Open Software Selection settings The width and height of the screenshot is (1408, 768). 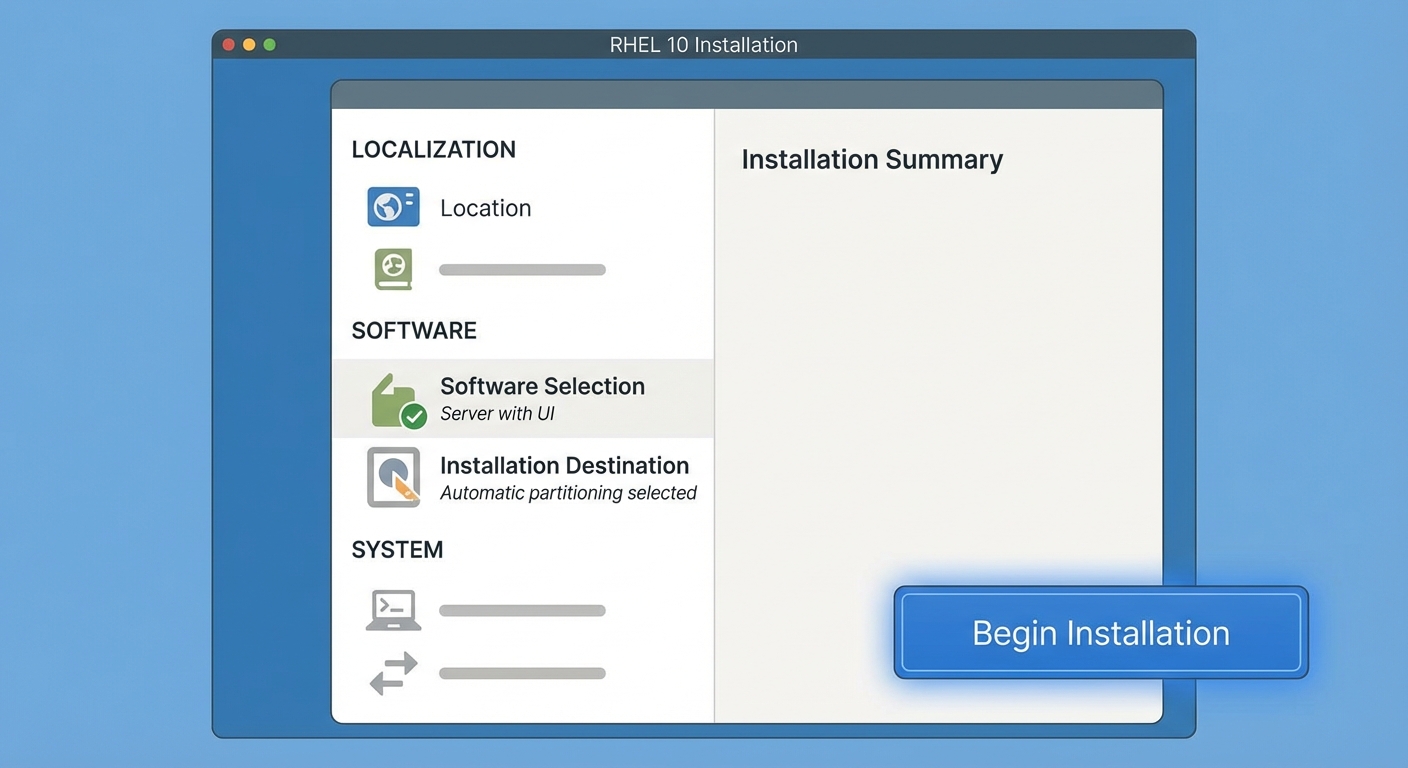click(523, 399)
